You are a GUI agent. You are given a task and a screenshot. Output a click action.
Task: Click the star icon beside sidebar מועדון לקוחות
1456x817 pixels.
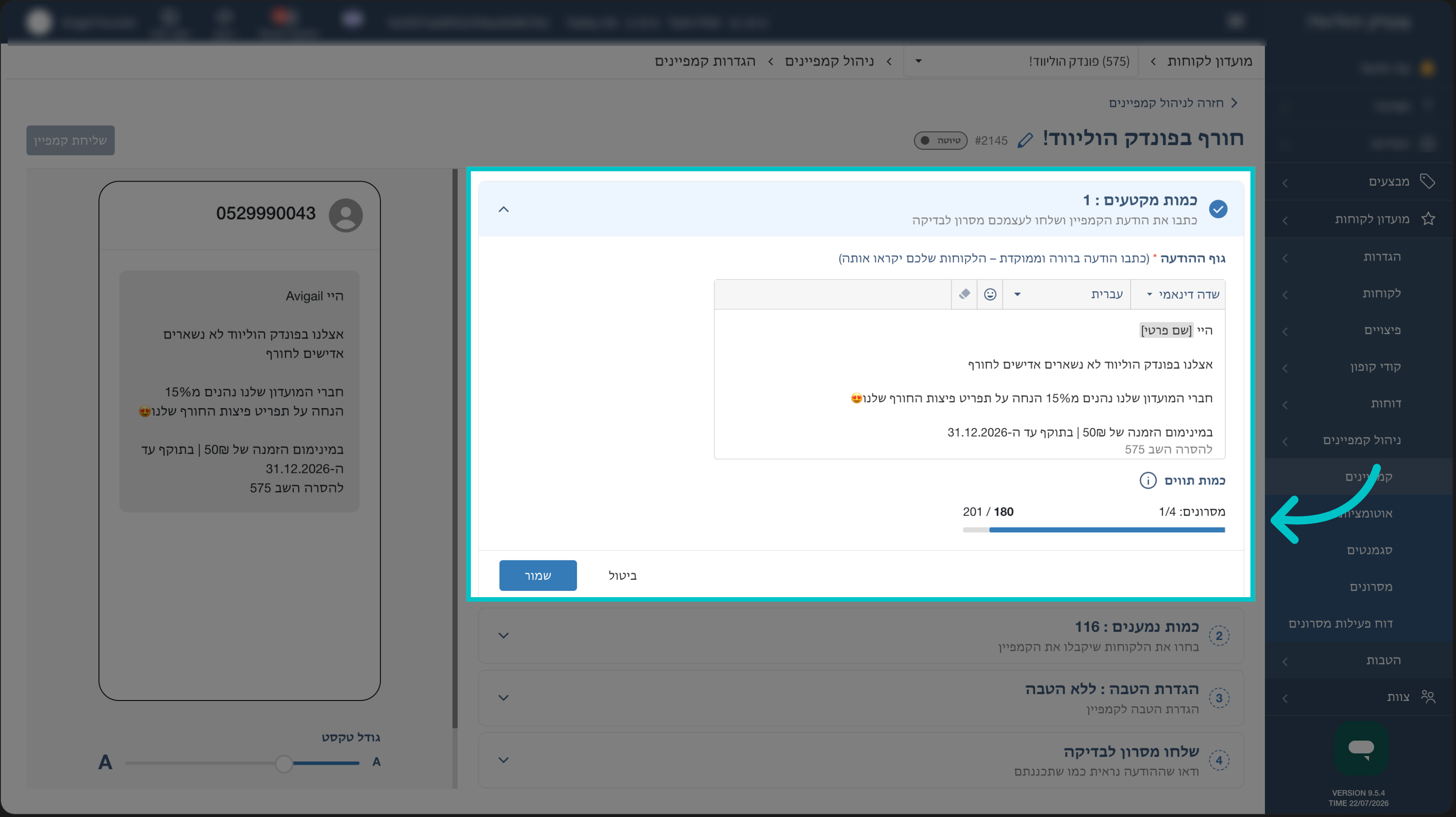click(1428, 219)
